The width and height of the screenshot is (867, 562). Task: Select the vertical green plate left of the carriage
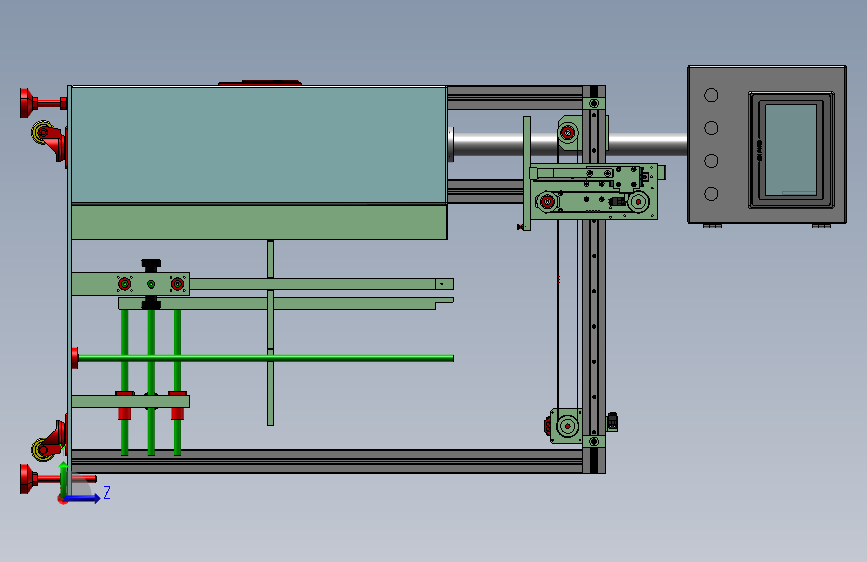tap(527, 173)
